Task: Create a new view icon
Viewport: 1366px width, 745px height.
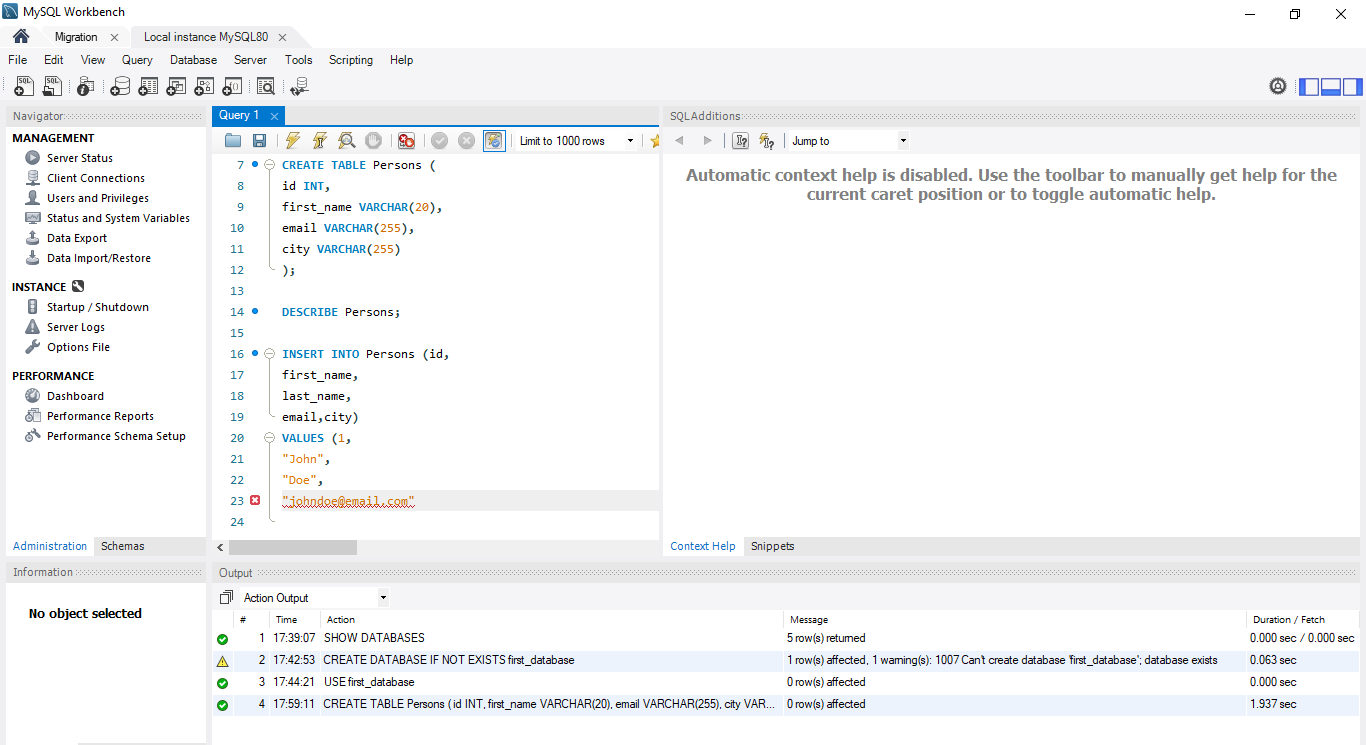Action: [176, 87]
